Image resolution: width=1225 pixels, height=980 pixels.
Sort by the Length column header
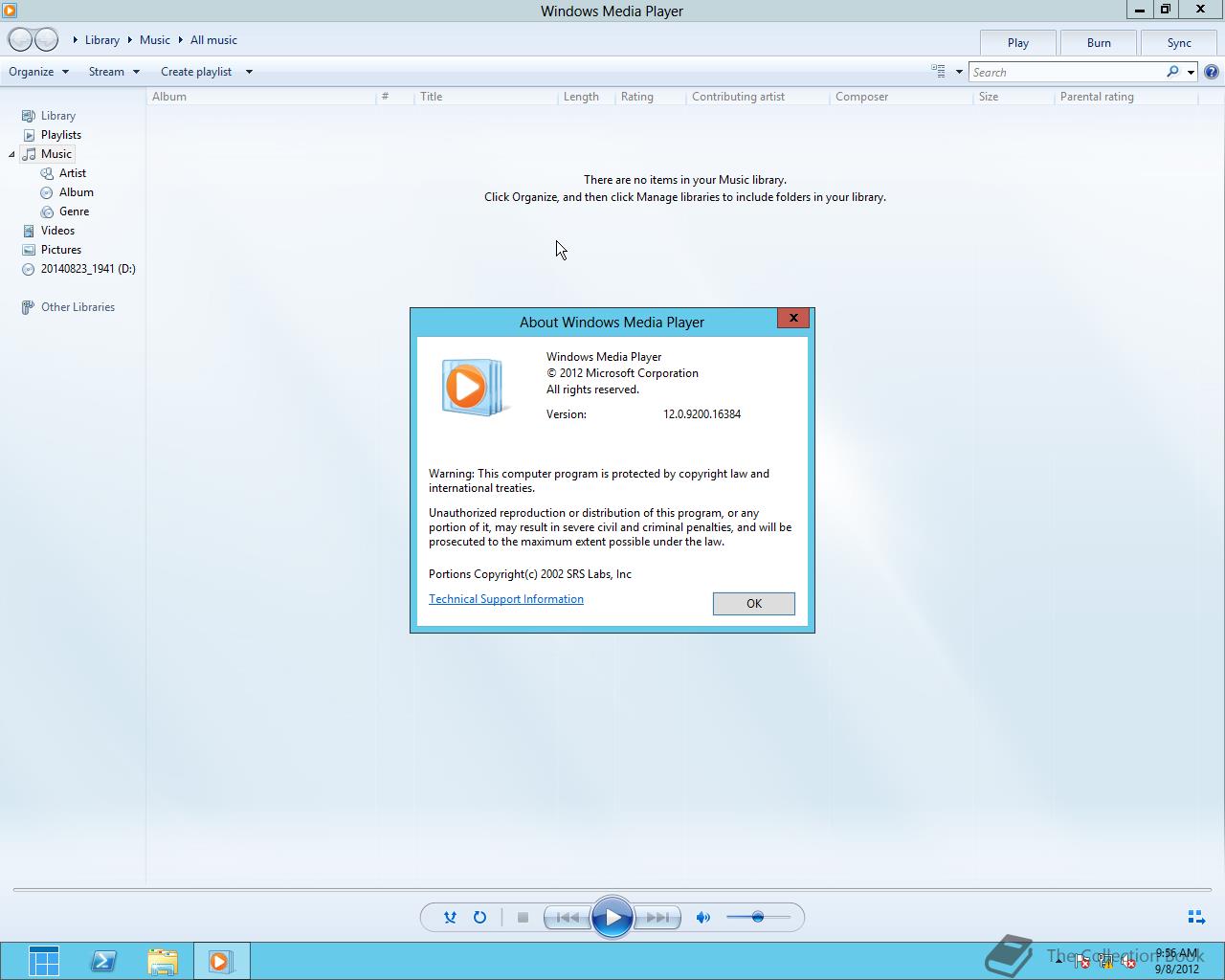coord(587,97)
